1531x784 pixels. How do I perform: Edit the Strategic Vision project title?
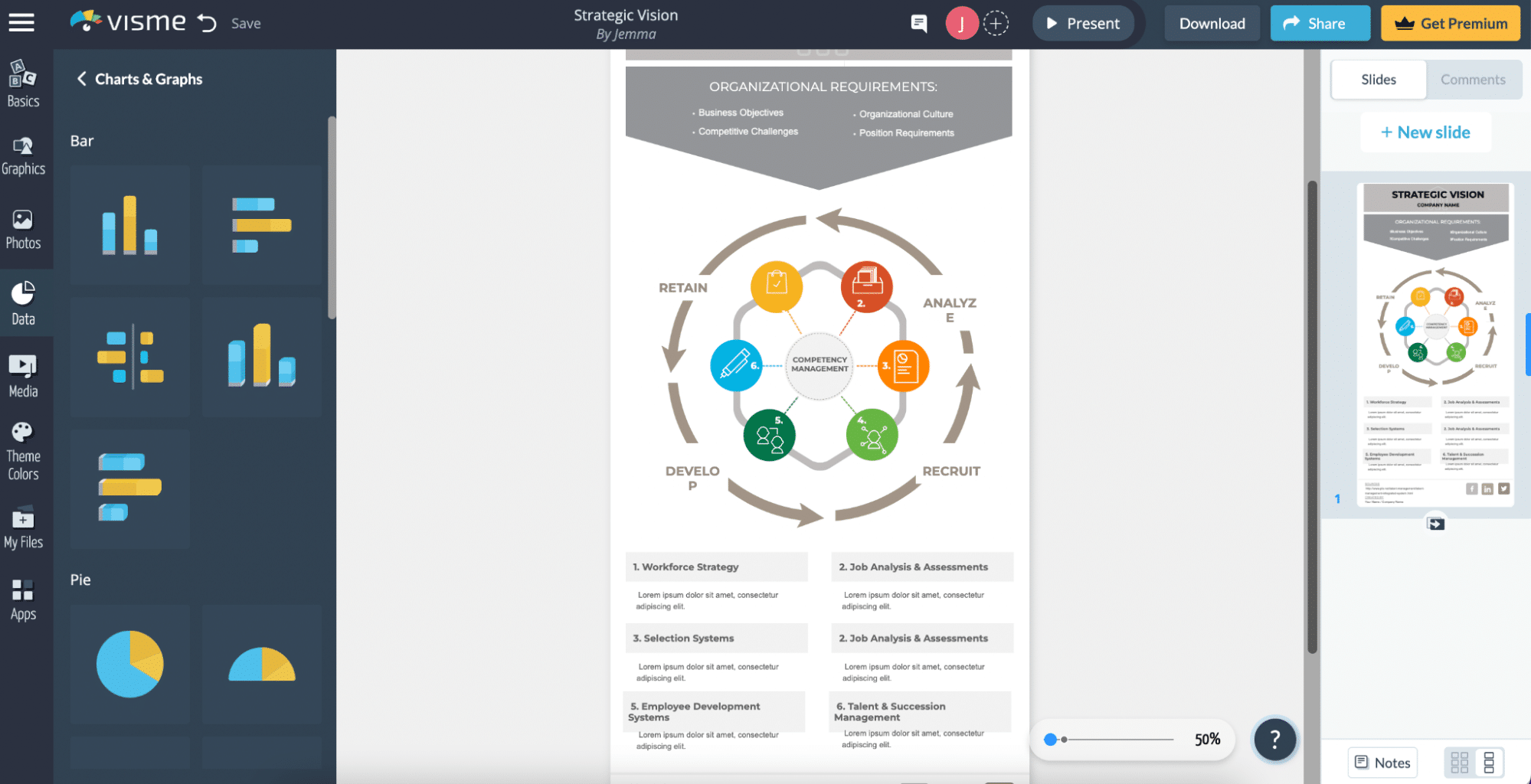click(626, 15)
